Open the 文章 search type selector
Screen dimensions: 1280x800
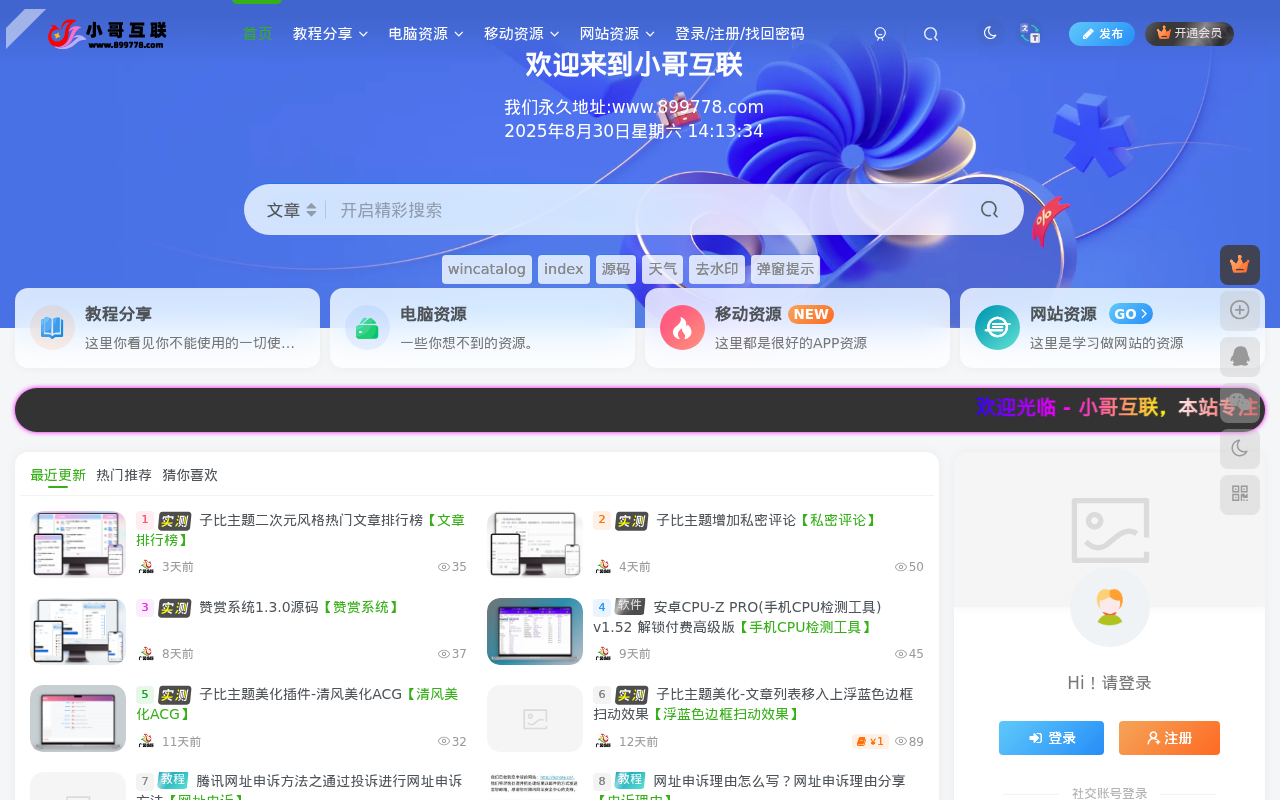click(291, 210)
